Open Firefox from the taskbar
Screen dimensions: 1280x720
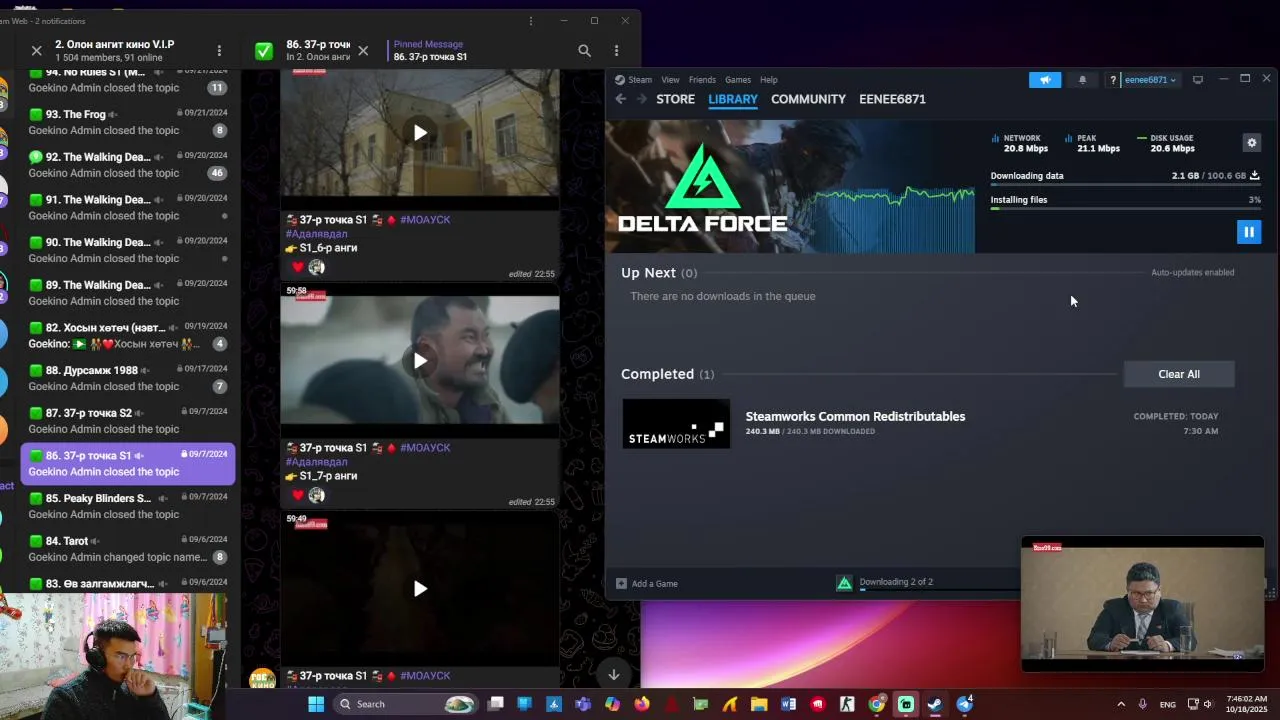pos(641,704)
